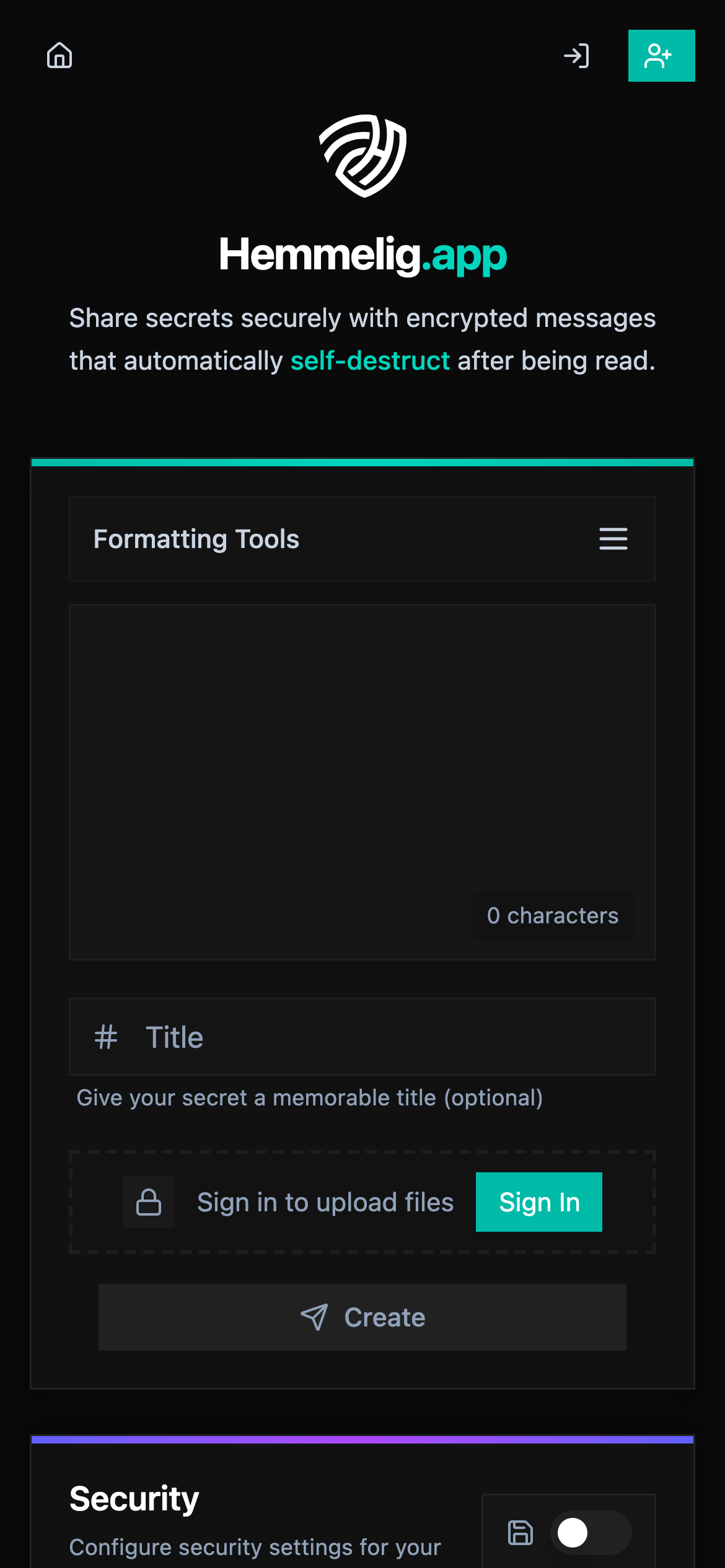
Task: Click the "Sign in to upload files" text
Action: point(325,1202)
